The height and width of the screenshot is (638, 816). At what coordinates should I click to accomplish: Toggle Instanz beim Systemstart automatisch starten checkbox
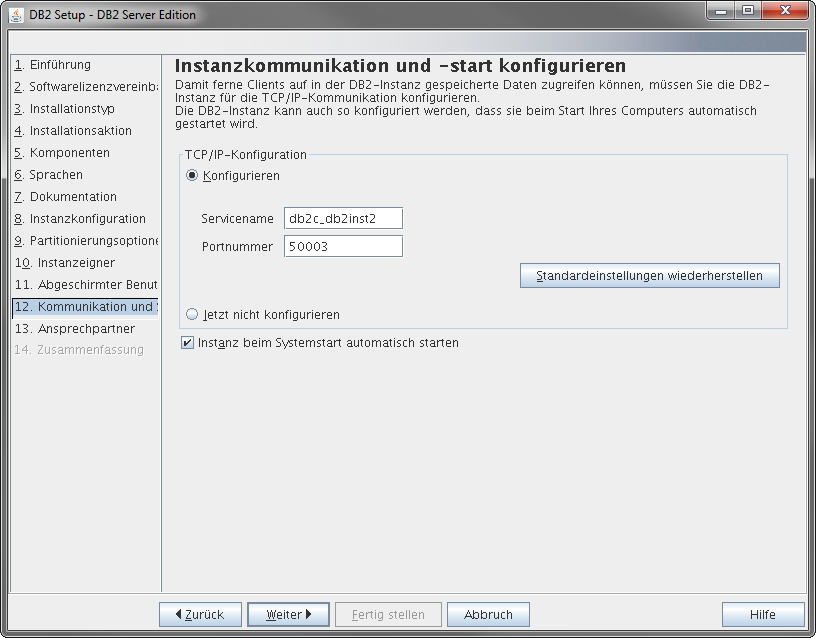(x=187, y=343)
